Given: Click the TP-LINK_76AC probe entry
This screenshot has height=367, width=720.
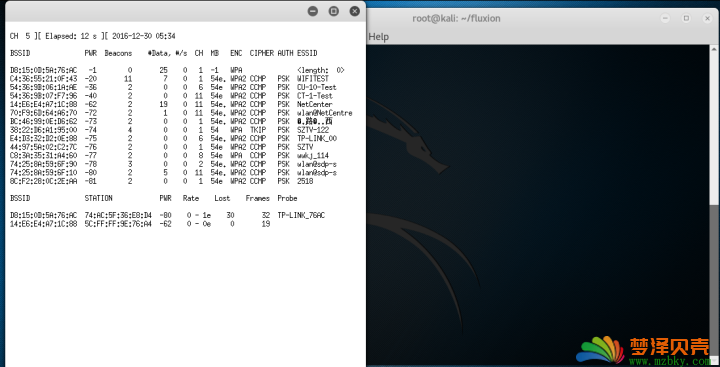Looking at the screenshot, I should [301, 215].
